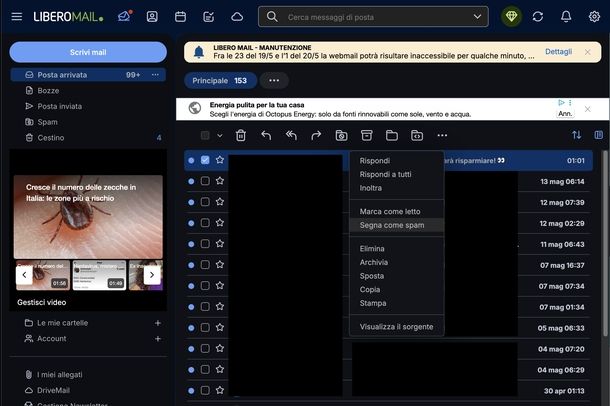Add a new folder in Le mie cartelle
Viewport: 610px width, 406px height.
(x=158, y=323)
